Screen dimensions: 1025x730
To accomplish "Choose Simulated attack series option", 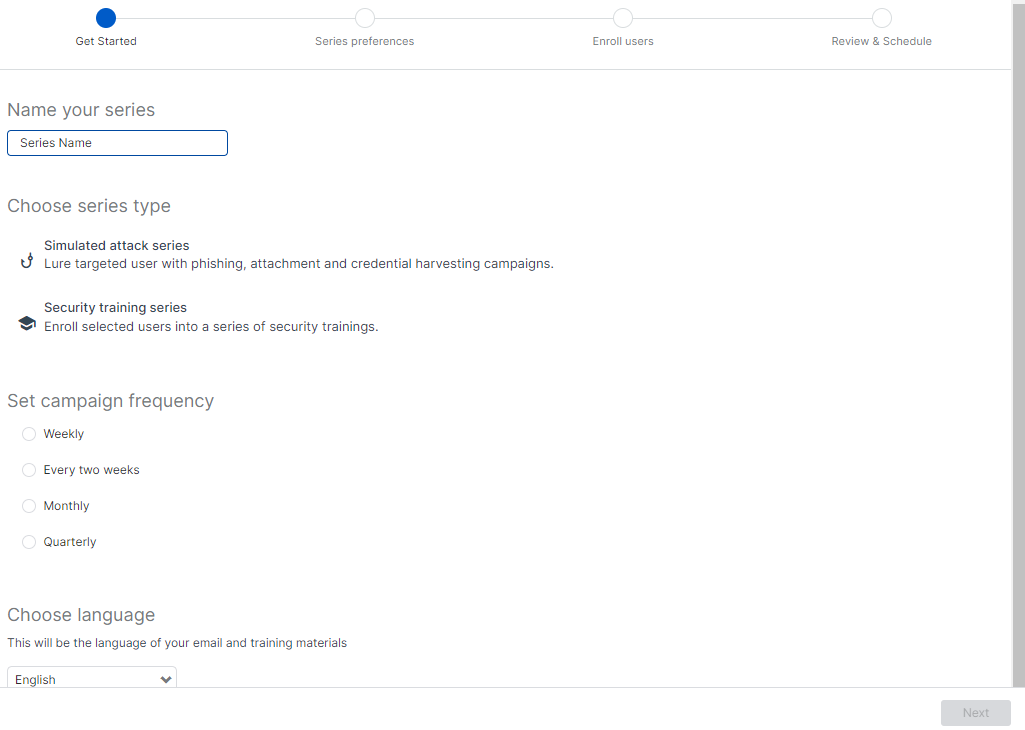I will click(x=116, y=245).
